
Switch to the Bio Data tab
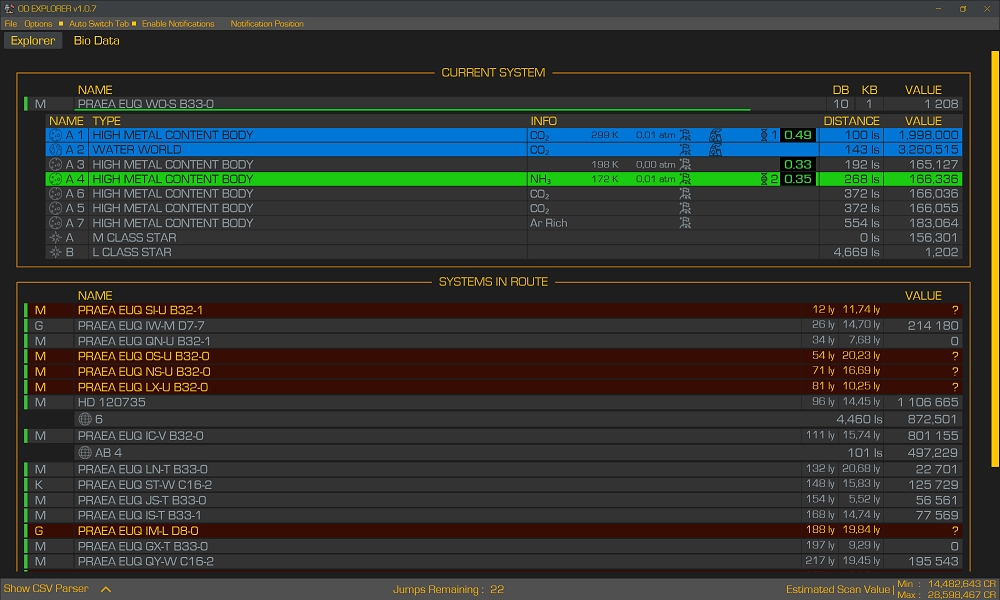96,41
